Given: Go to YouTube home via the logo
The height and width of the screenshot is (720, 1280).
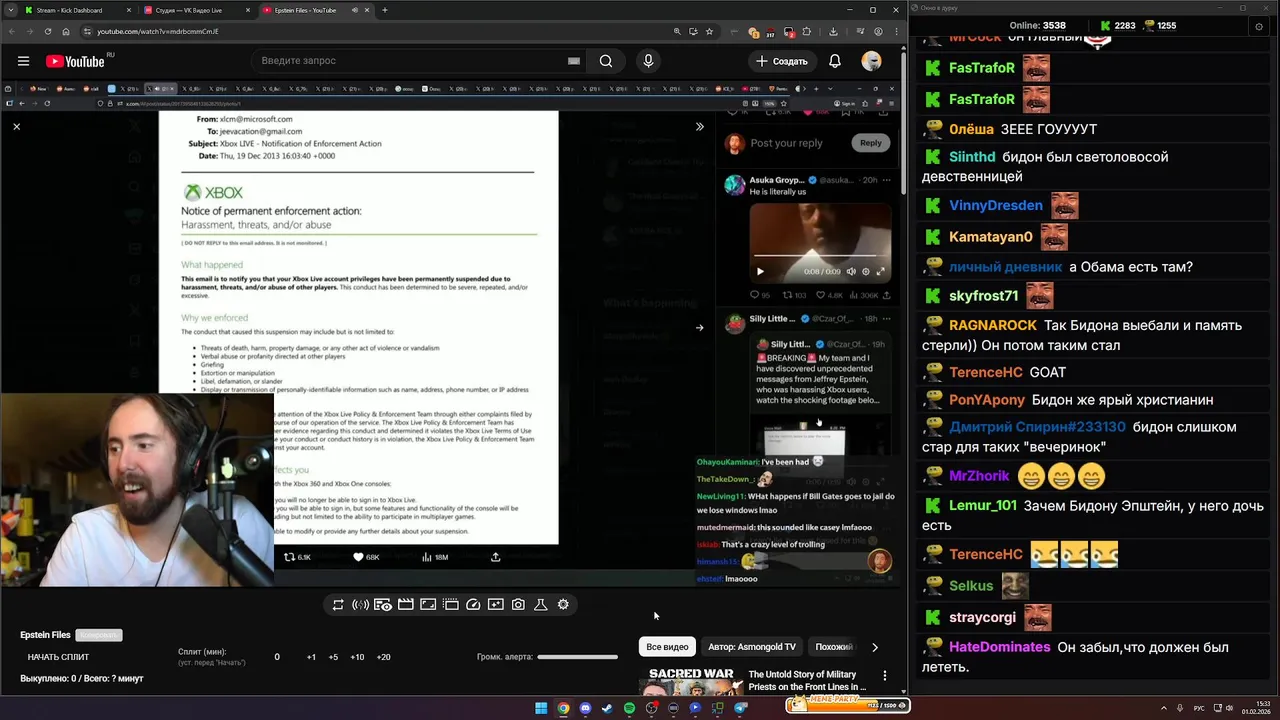Looking at the screenshot, I should tap(75, 61).
